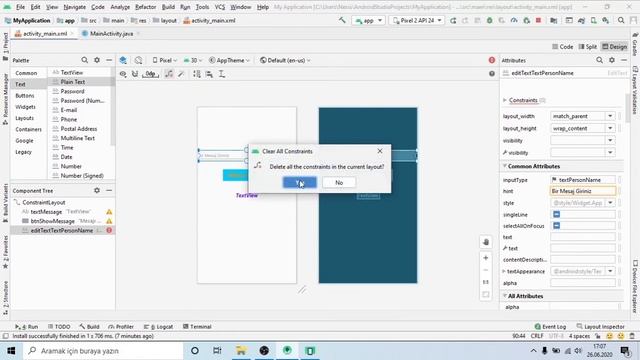Screen dimensions: 640x360
Task: Open the Analyze menu
Action: click(x=120, y=7)
